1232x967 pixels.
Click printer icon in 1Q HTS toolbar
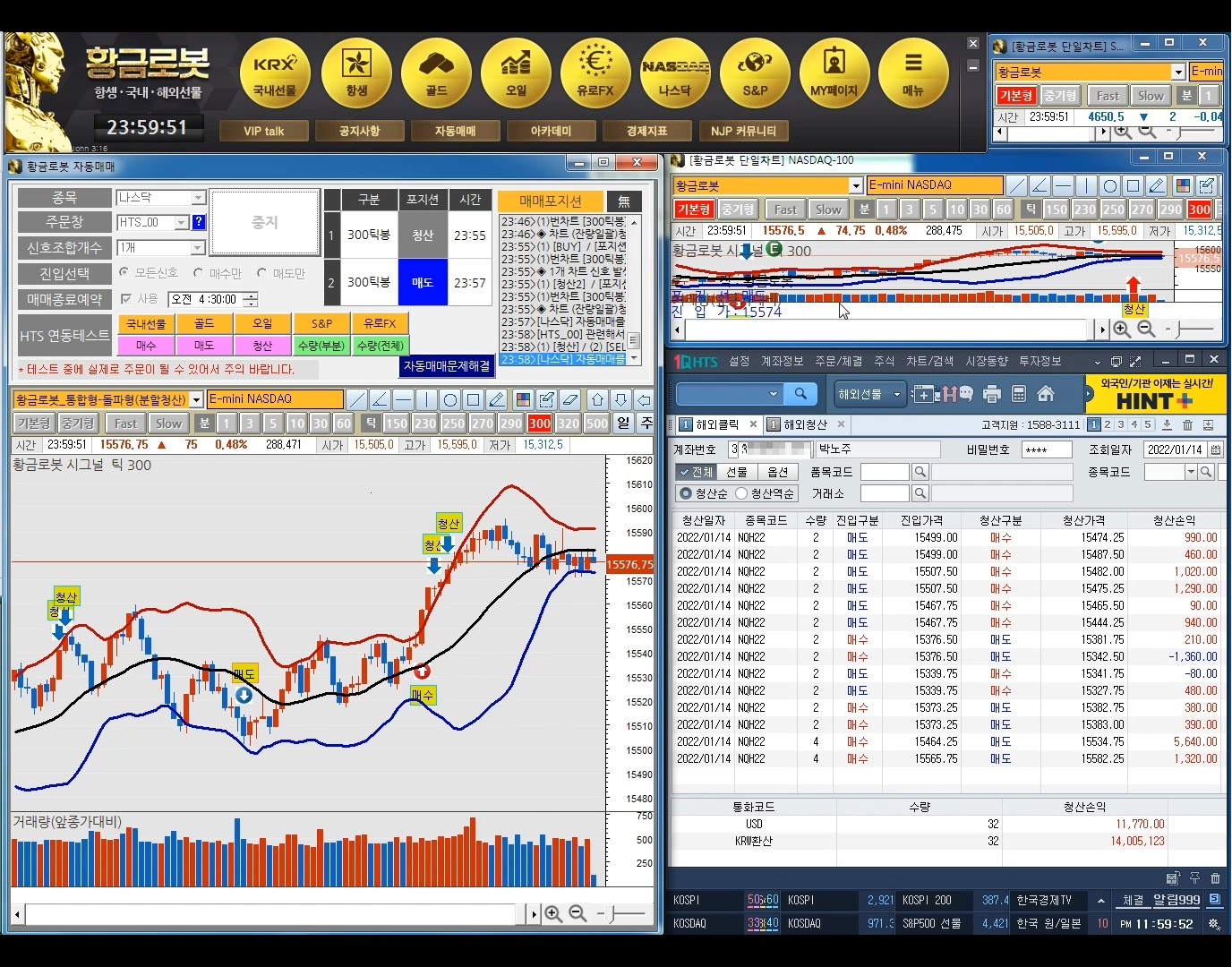(991, 394)
